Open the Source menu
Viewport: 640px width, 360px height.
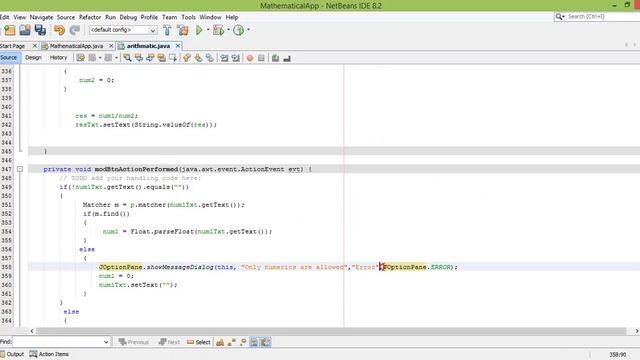tap(66, 17)
